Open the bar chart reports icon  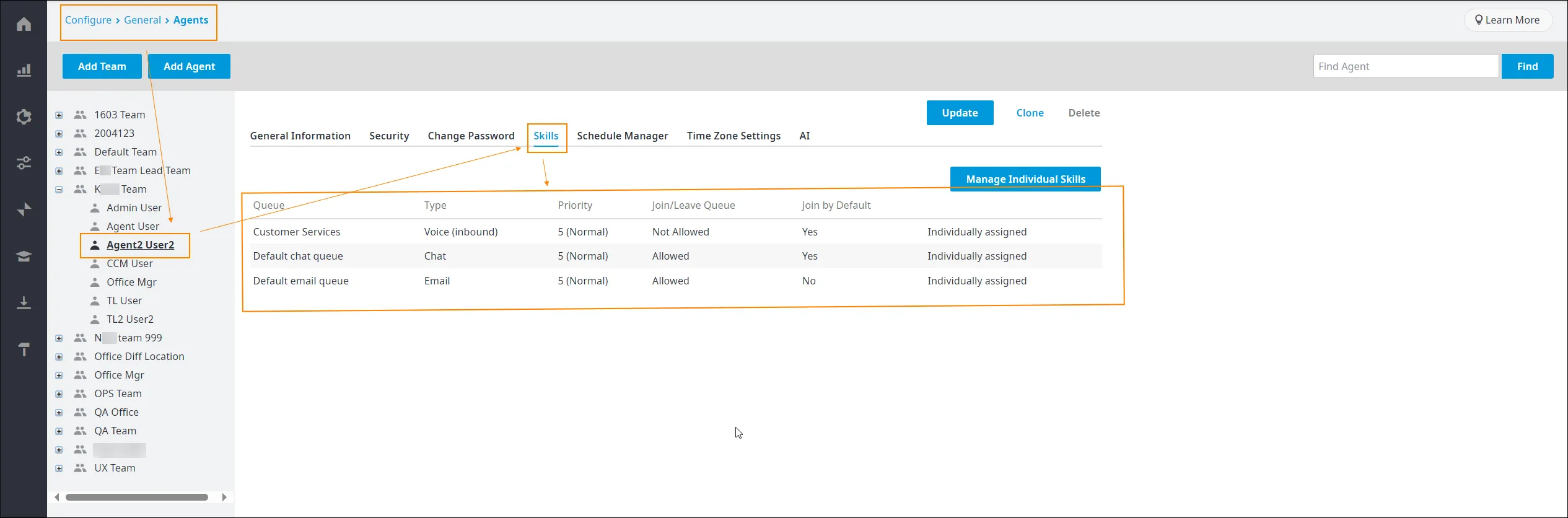tap(24, 70)
